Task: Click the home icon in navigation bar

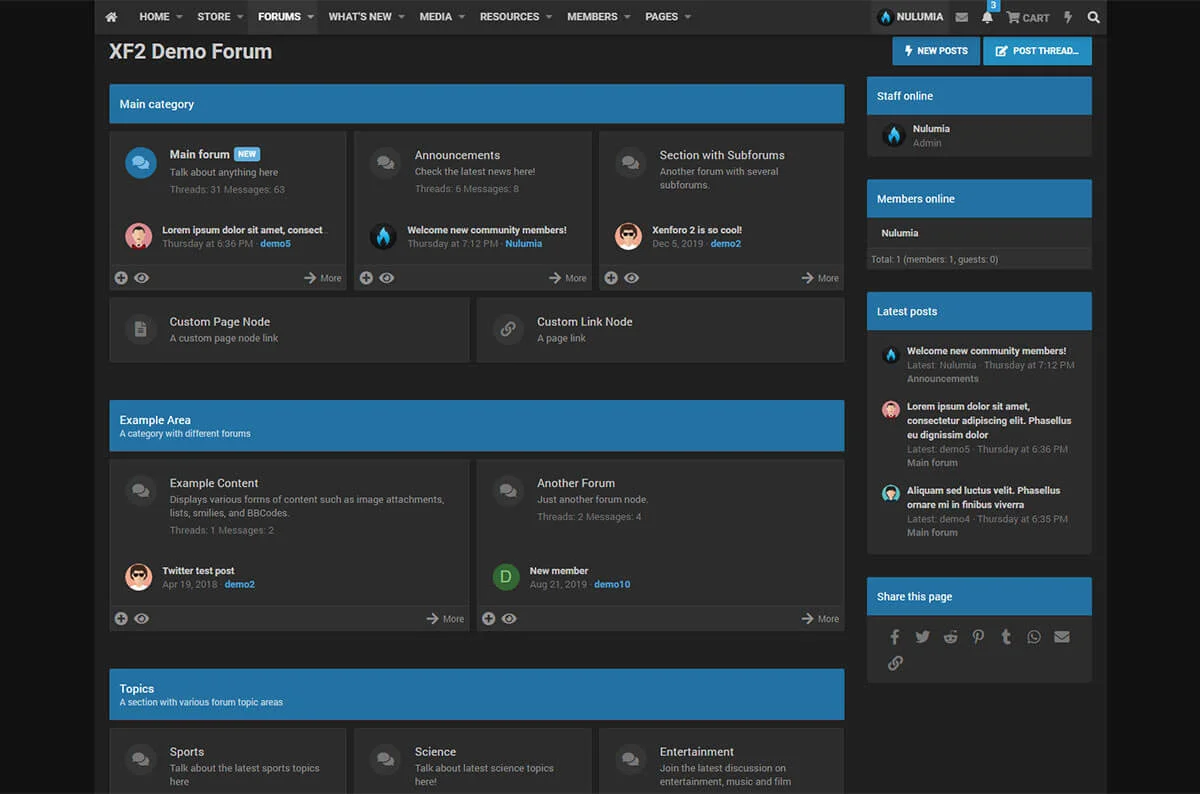Action: (111, 17)
